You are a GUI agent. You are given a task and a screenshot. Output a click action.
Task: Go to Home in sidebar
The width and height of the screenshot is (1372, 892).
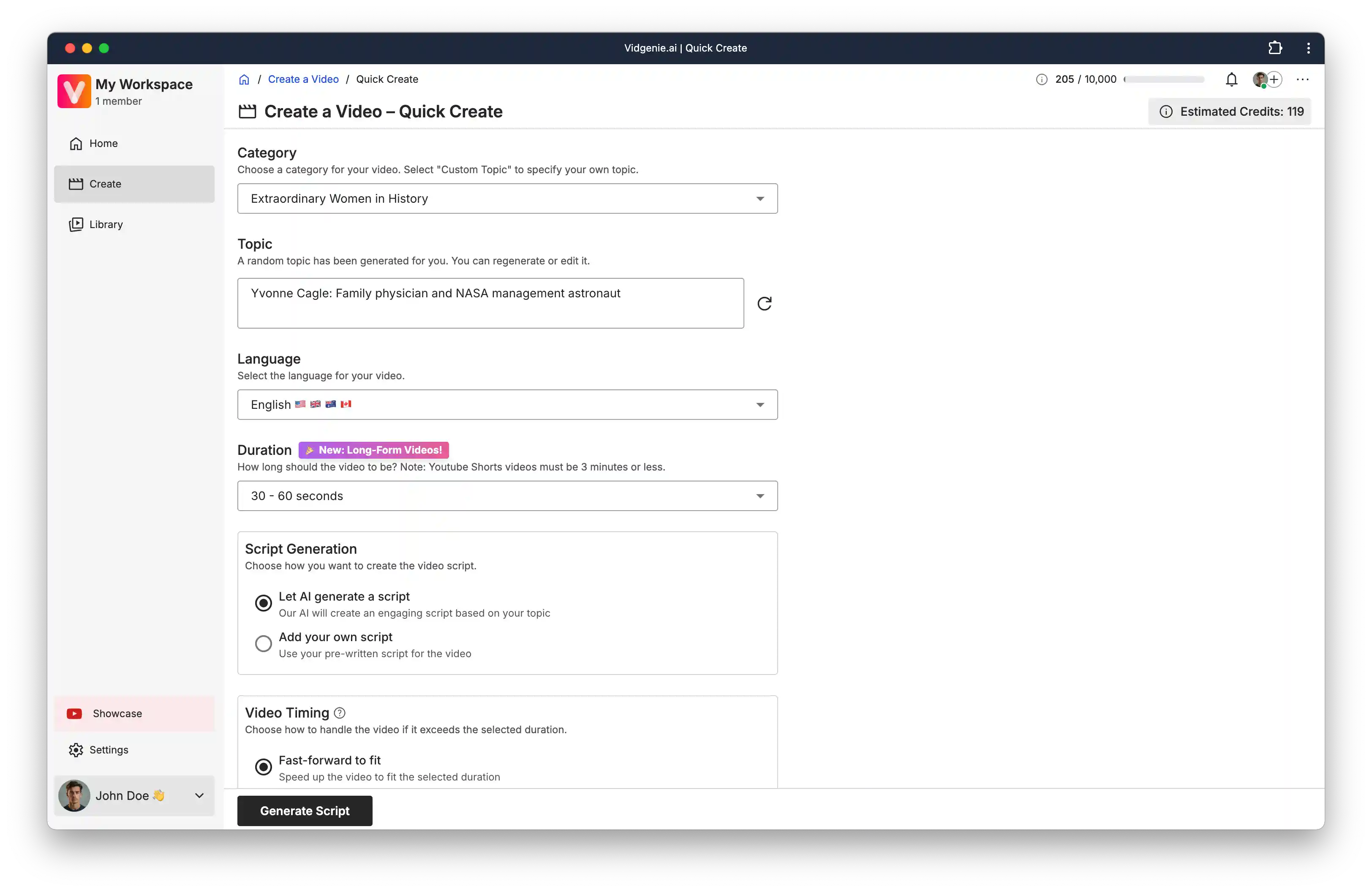tap(134, 144)
